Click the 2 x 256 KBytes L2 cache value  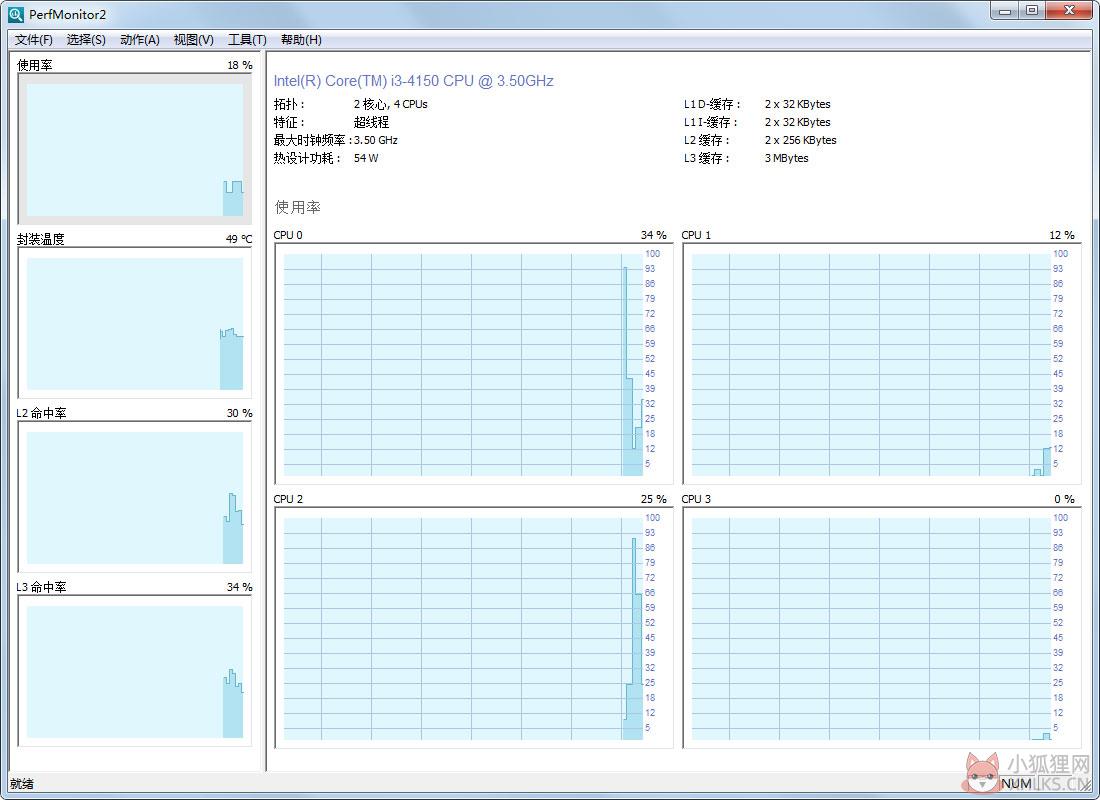pyautogui.click(x=800, y=140)
